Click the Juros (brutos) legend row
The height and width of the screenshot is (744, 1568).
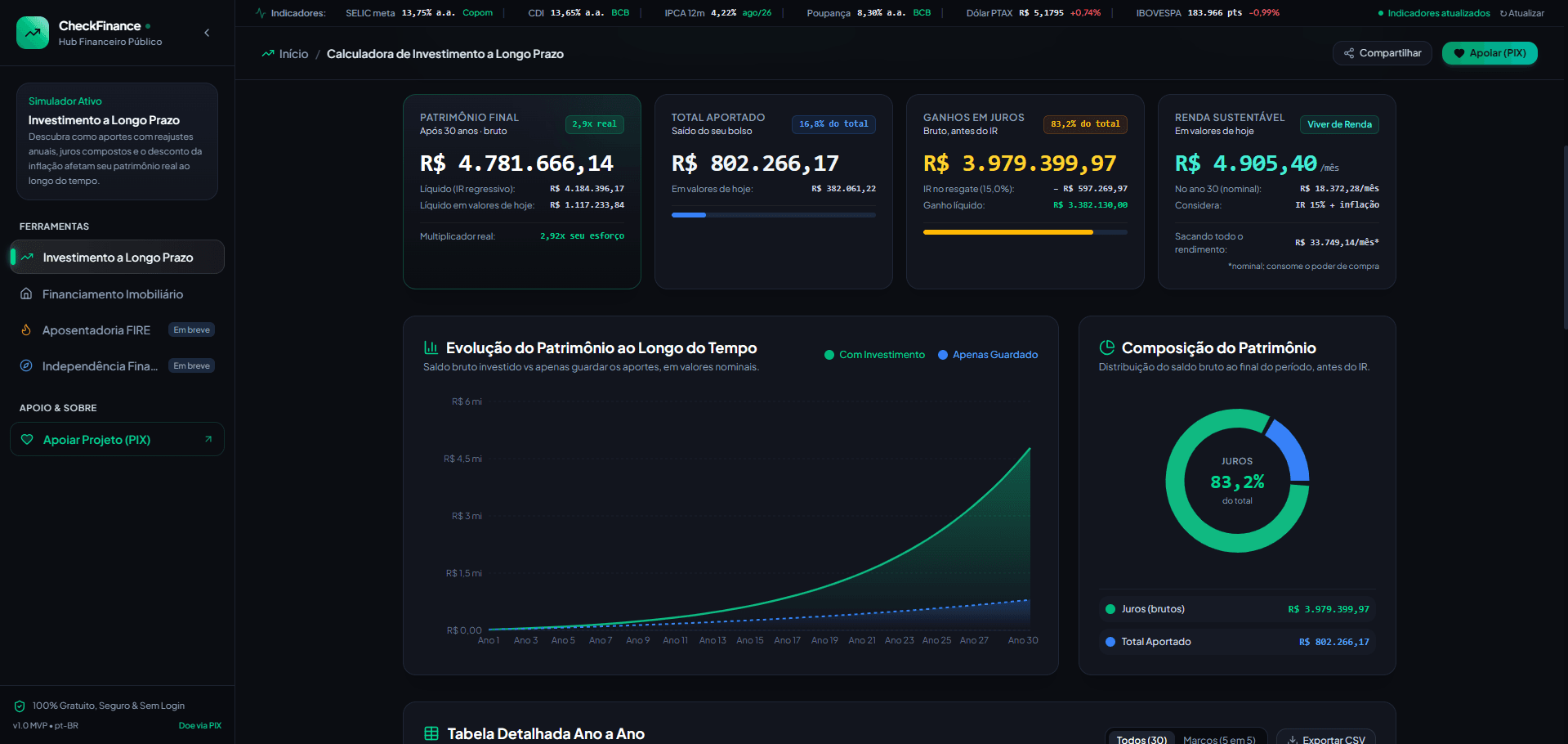click(x=1237, y=609)
